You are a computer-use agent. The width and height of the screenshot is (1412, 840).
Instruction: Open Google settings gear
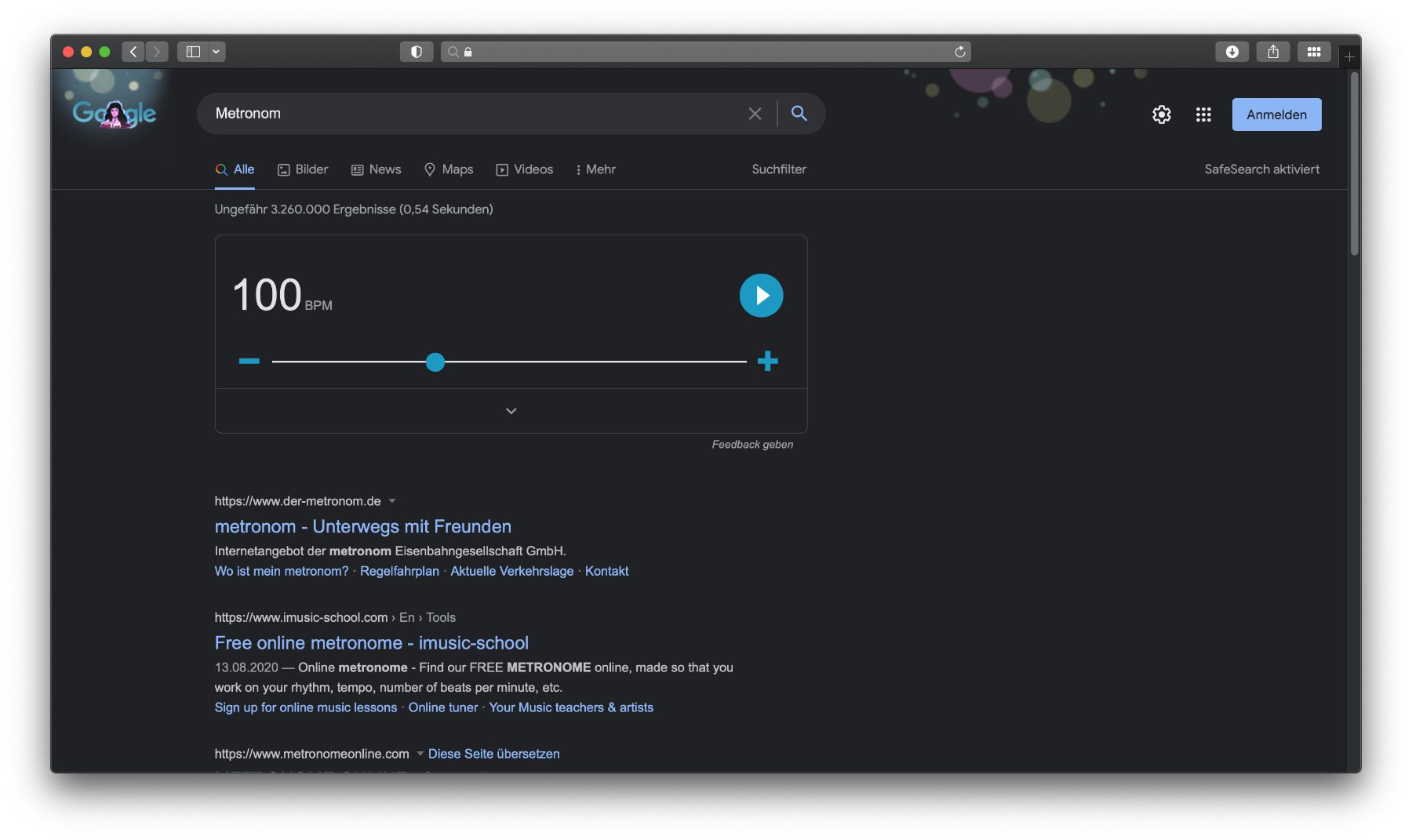(x=1161, y=115)
